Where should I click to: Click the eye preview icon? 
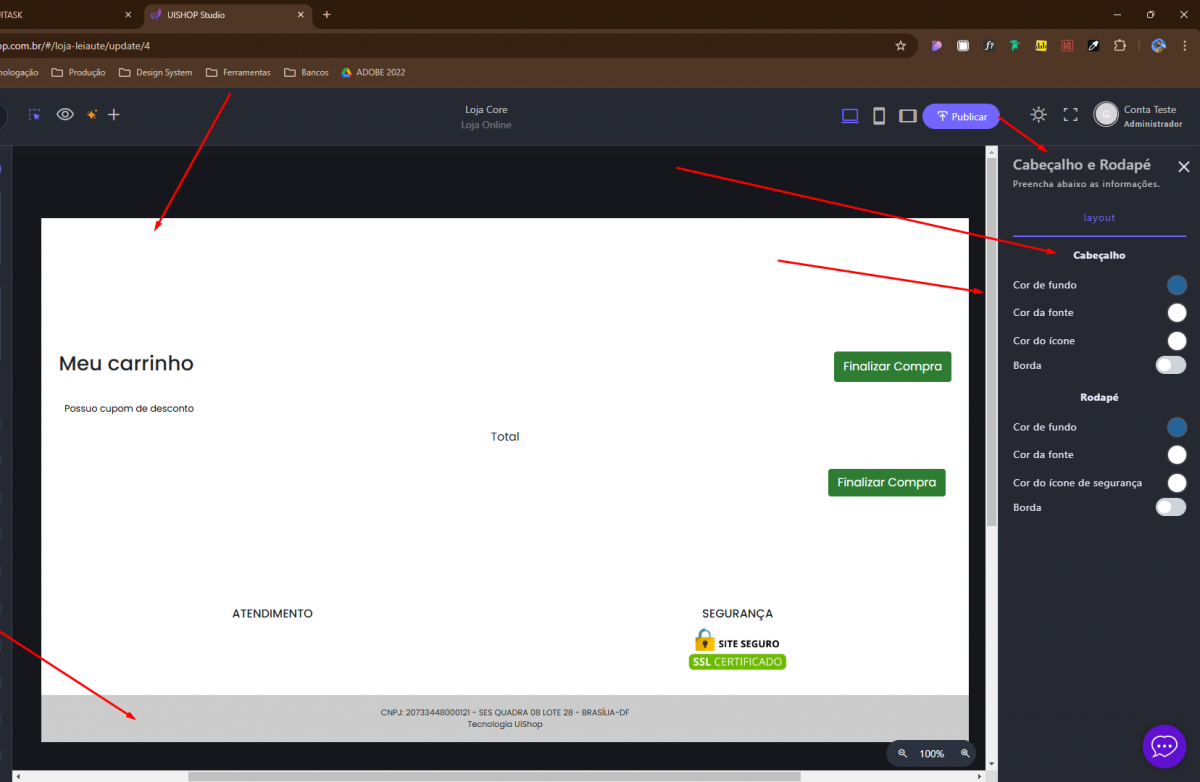point(65,115)
